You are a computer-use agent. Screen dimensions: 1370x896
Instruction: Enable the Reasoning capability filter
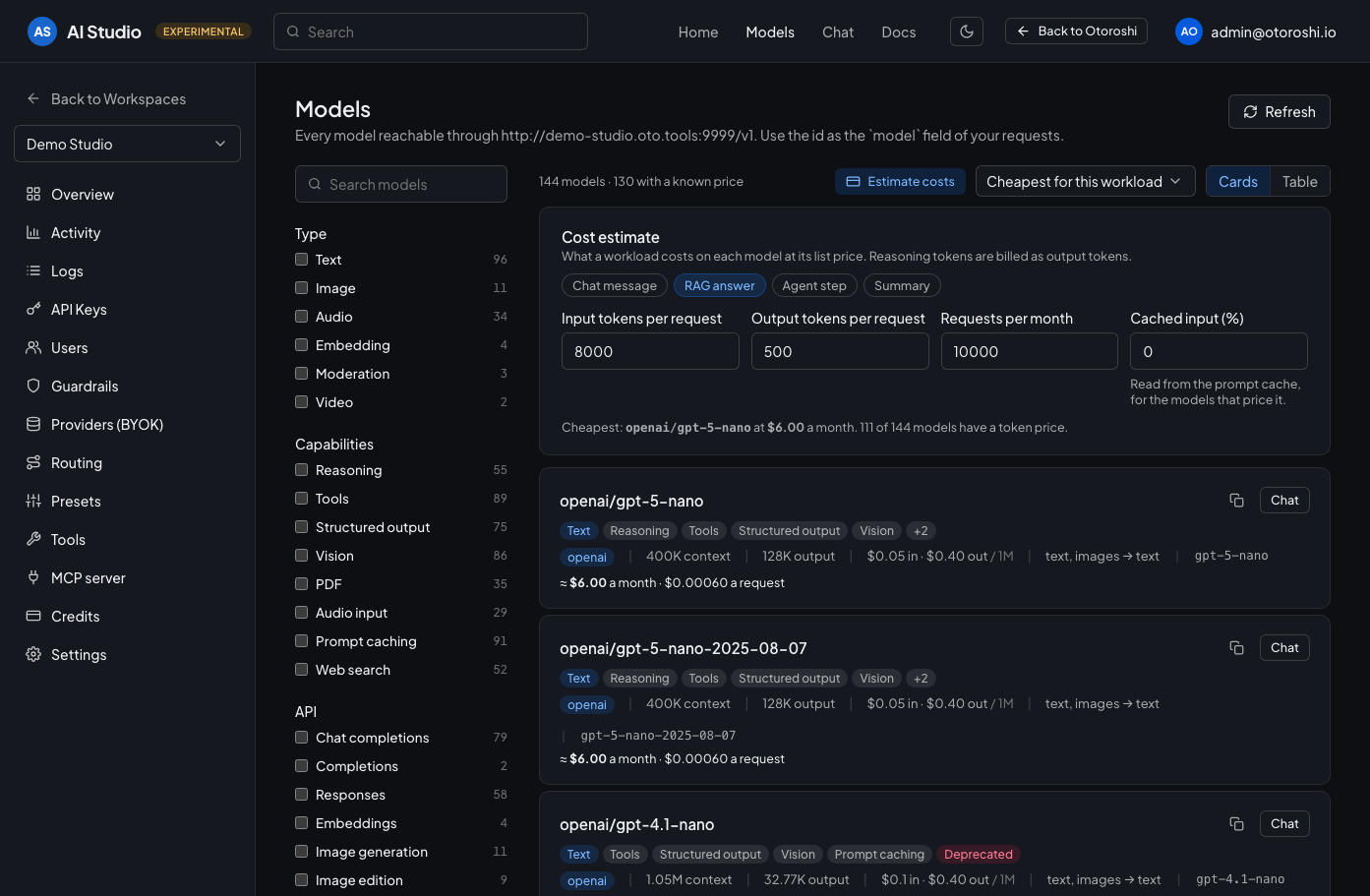[302, 470]
